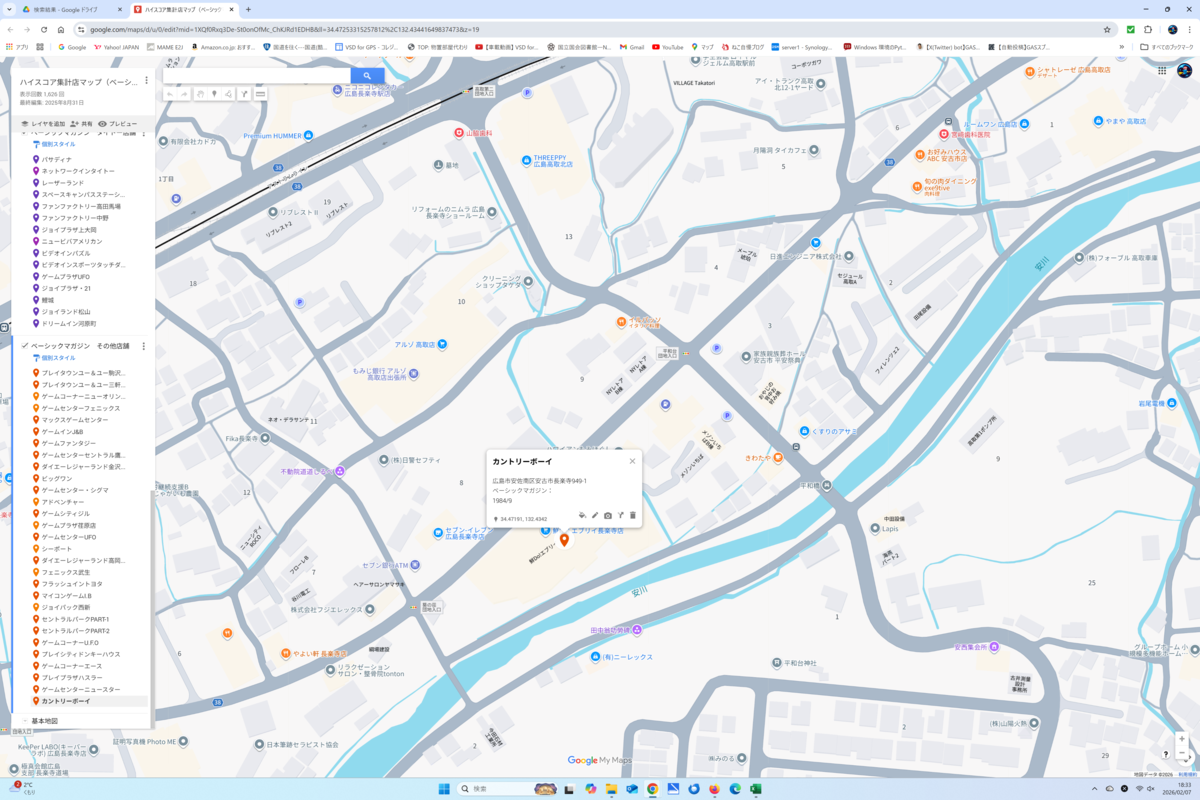Select パサディナ in the layer list

[x=57, y=159]
